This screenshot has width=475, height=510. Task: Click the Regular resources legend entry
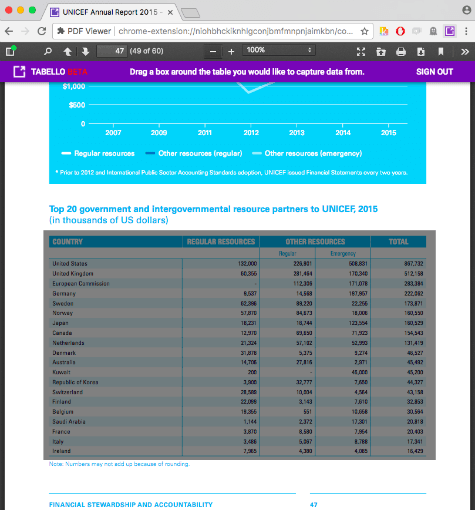(x=98, y=153)
